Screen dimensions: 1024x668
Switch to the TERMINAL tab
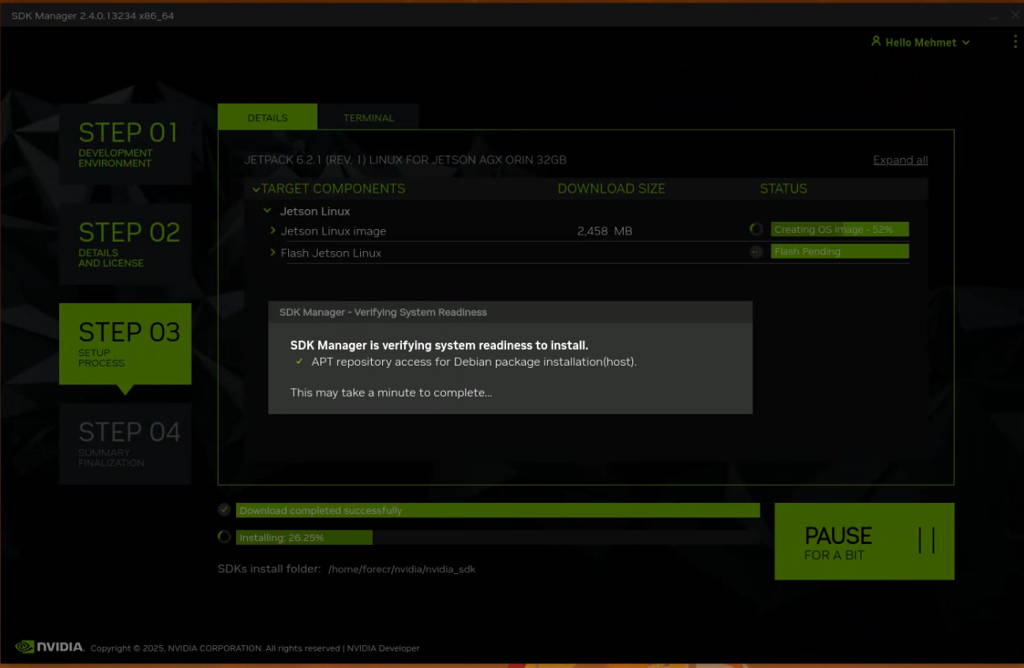tap(368, 118)
